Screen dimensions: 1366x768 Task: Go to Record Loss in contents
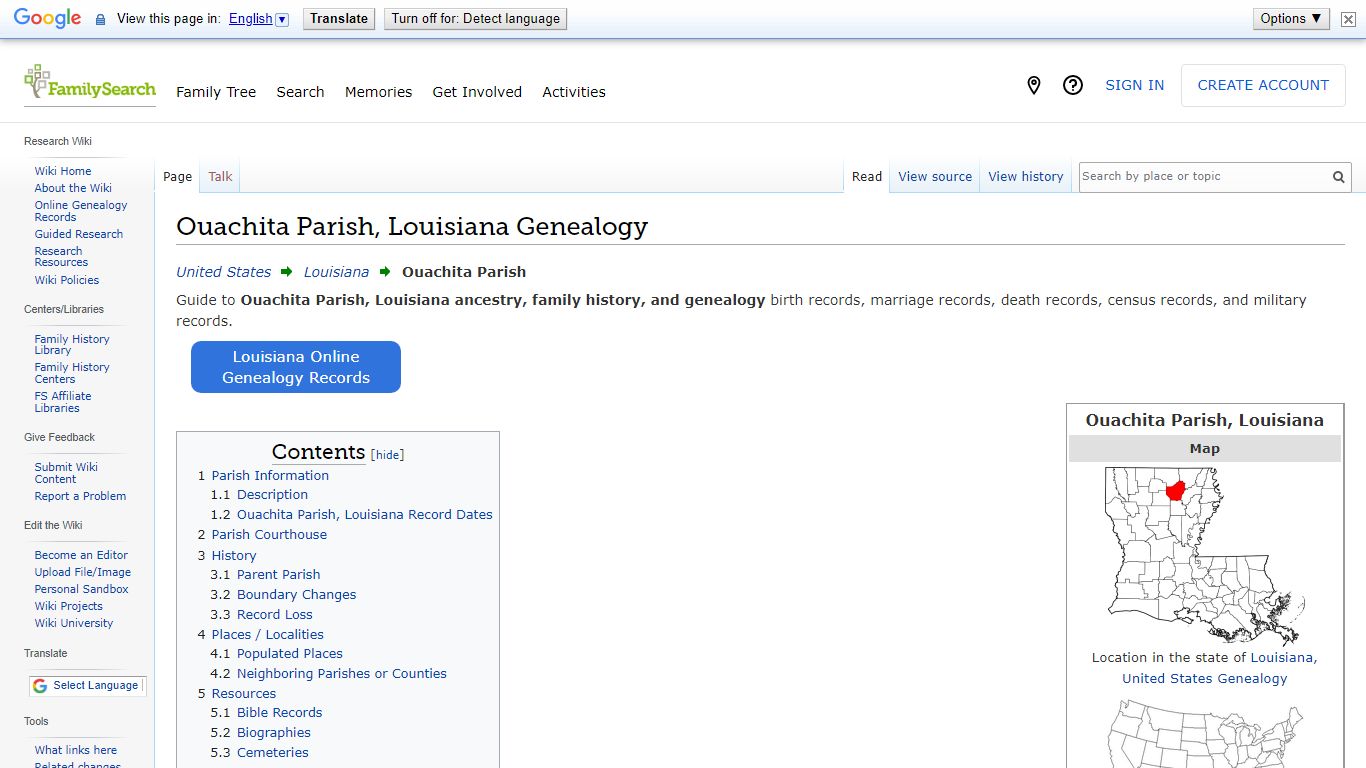click(x=275, y=615)
